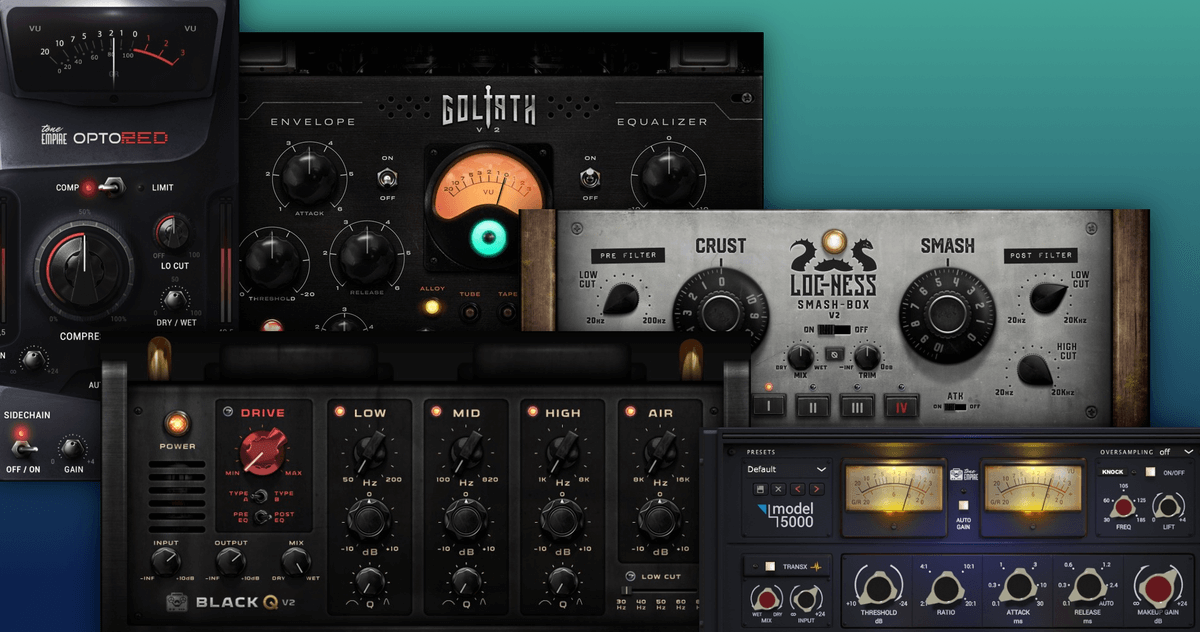
Task: Click the save preset icon in Model 5000
Action: [x=760, y=489]
